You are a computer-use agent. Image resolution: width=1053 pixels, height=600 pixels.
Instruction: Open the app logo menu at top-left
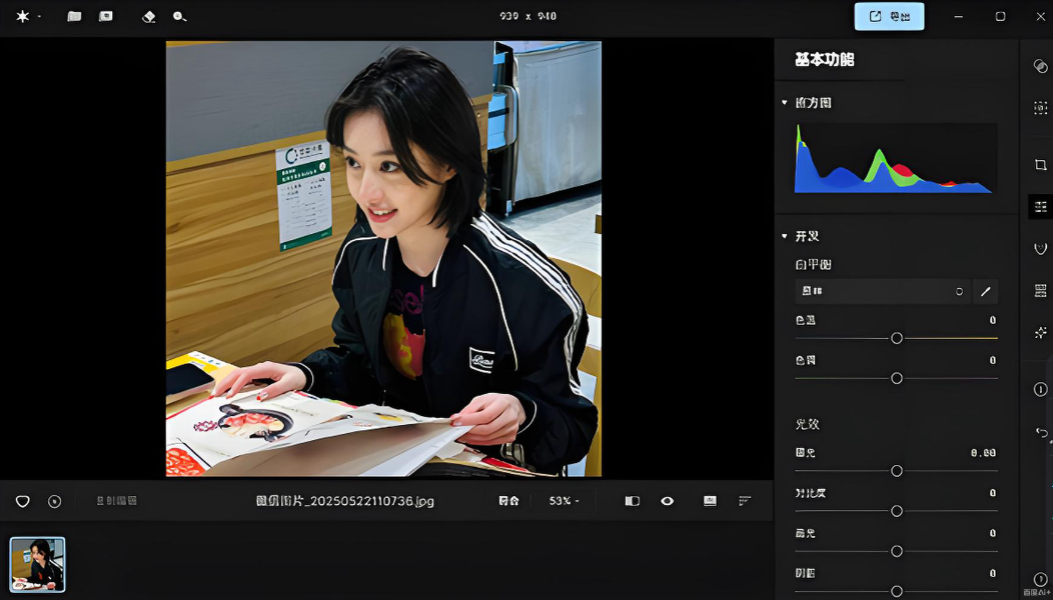(23, 17)
